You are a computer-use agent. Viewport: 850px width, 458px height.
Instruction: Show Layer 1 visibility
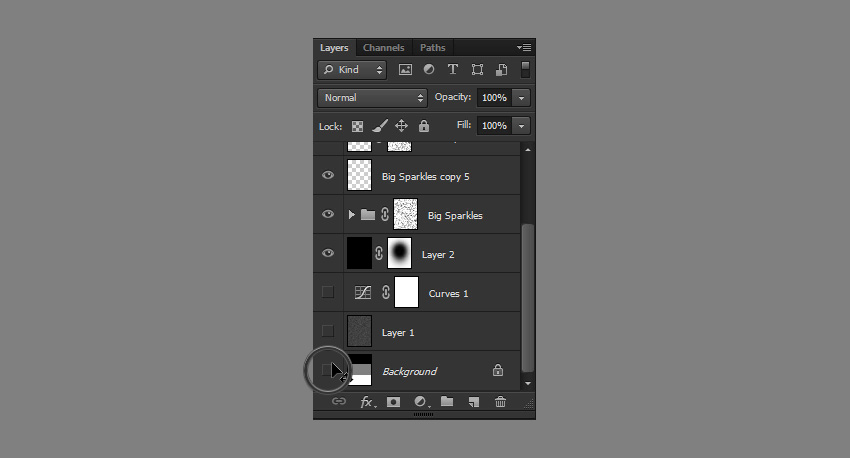pyautogui.click(x=328, y=331)
